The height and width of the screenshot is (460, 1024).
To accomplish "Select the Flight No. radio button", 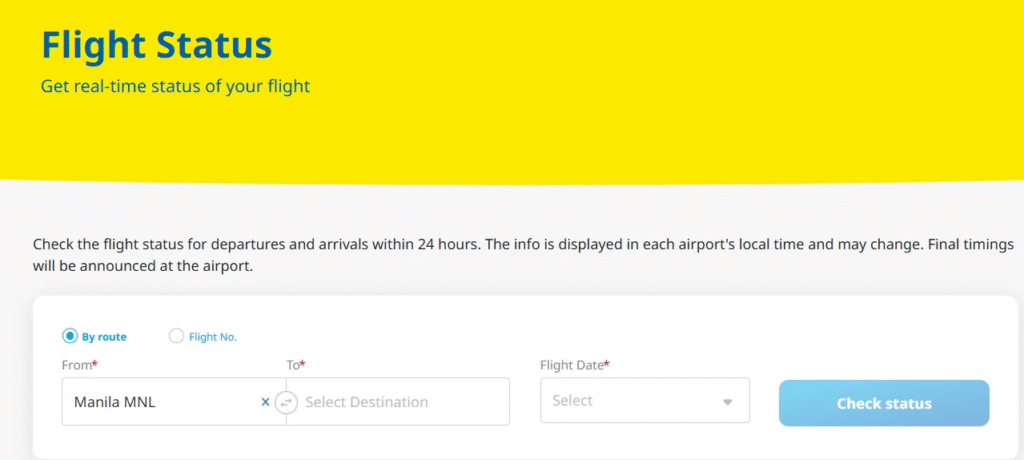I will [x=177, y=336].
